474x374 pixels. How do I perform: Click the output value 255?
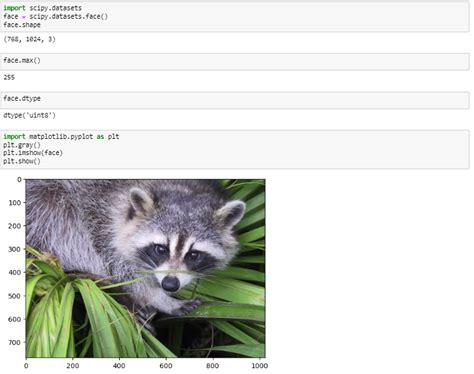9,77
